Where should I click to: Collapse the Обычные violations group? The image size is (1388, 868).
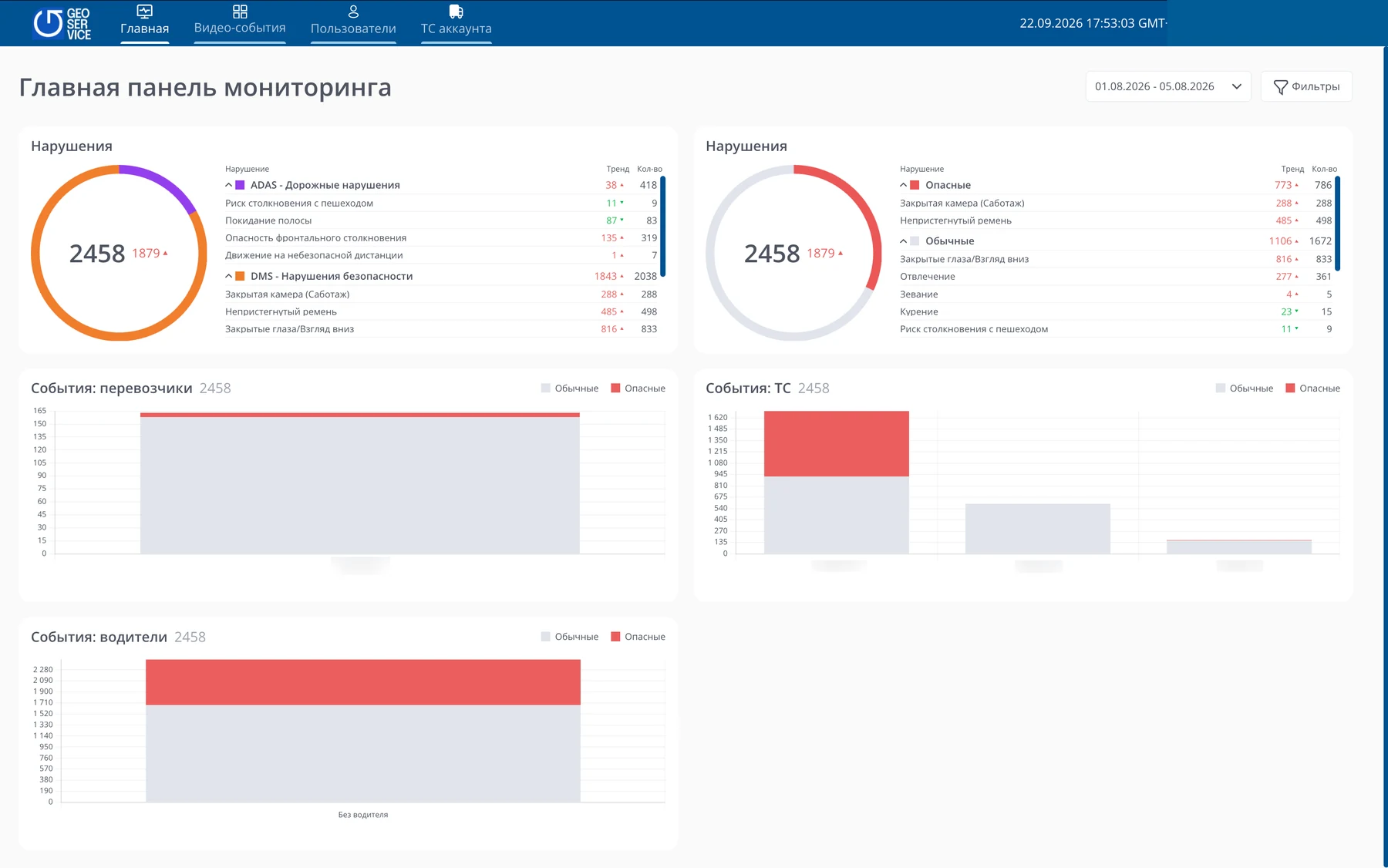903,241
